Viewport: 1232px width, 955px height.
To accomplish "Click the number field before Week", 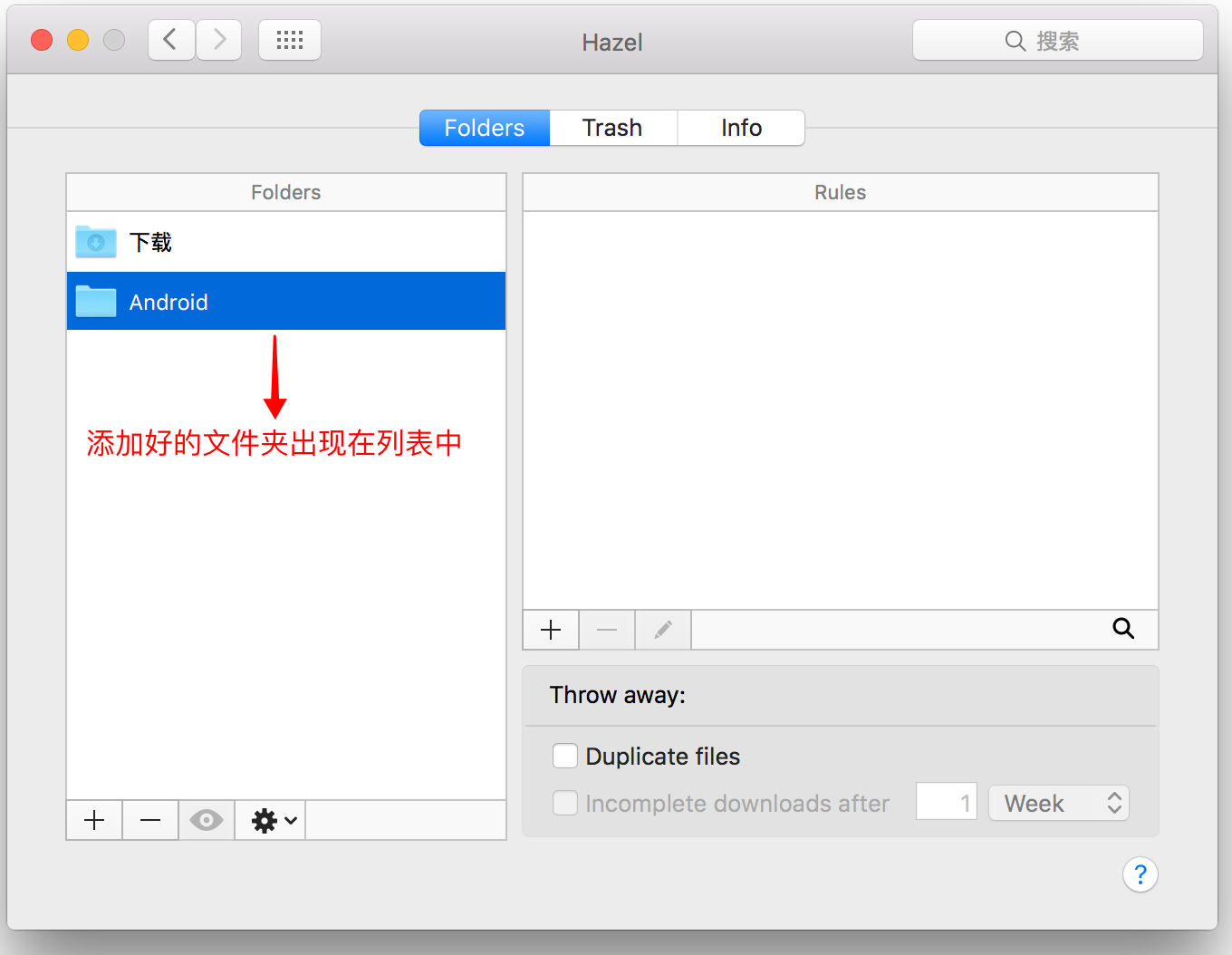I will point(946,803).
